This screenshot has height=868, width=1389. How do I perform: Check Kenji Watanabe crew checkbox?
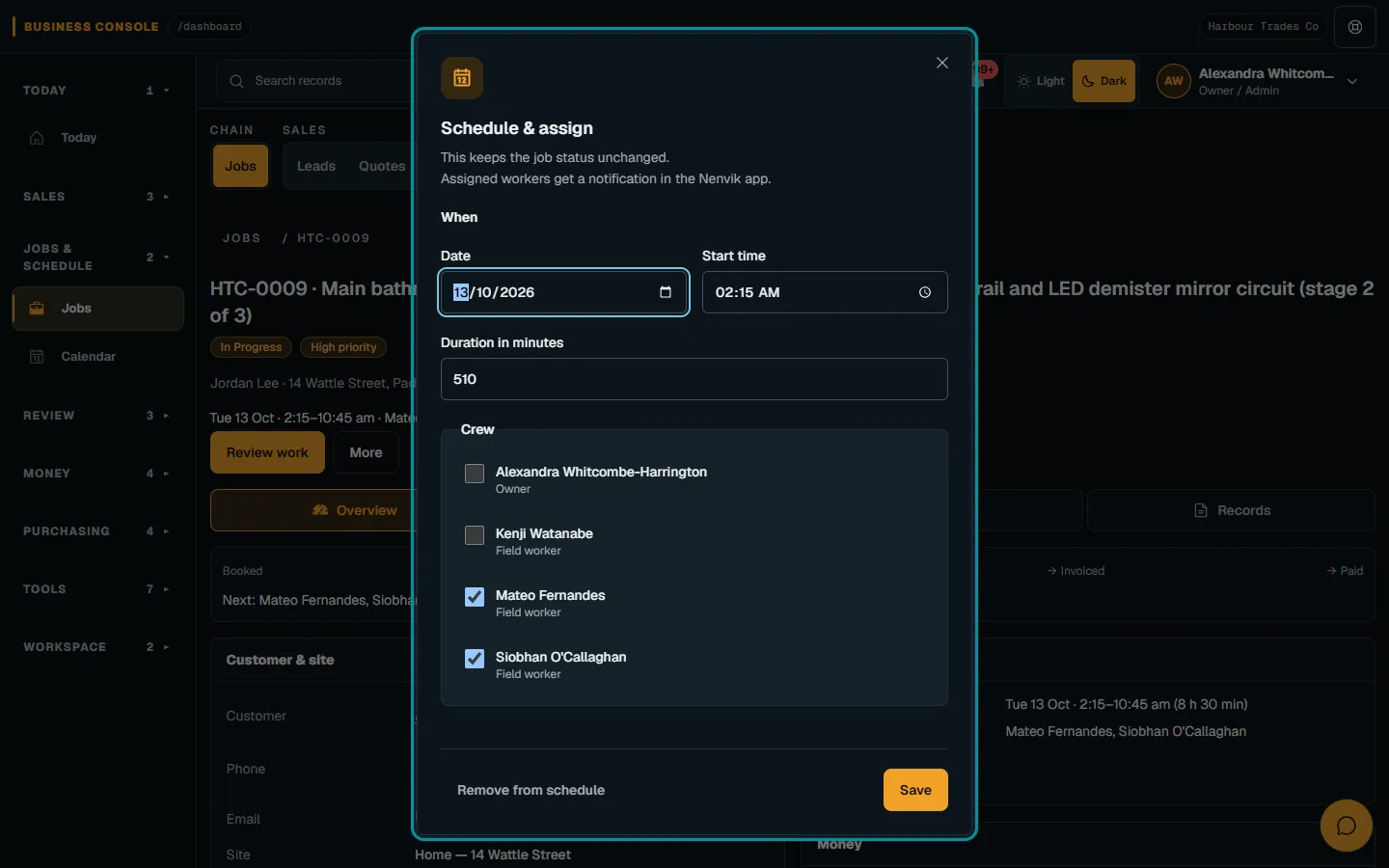(x=475, y=535)
